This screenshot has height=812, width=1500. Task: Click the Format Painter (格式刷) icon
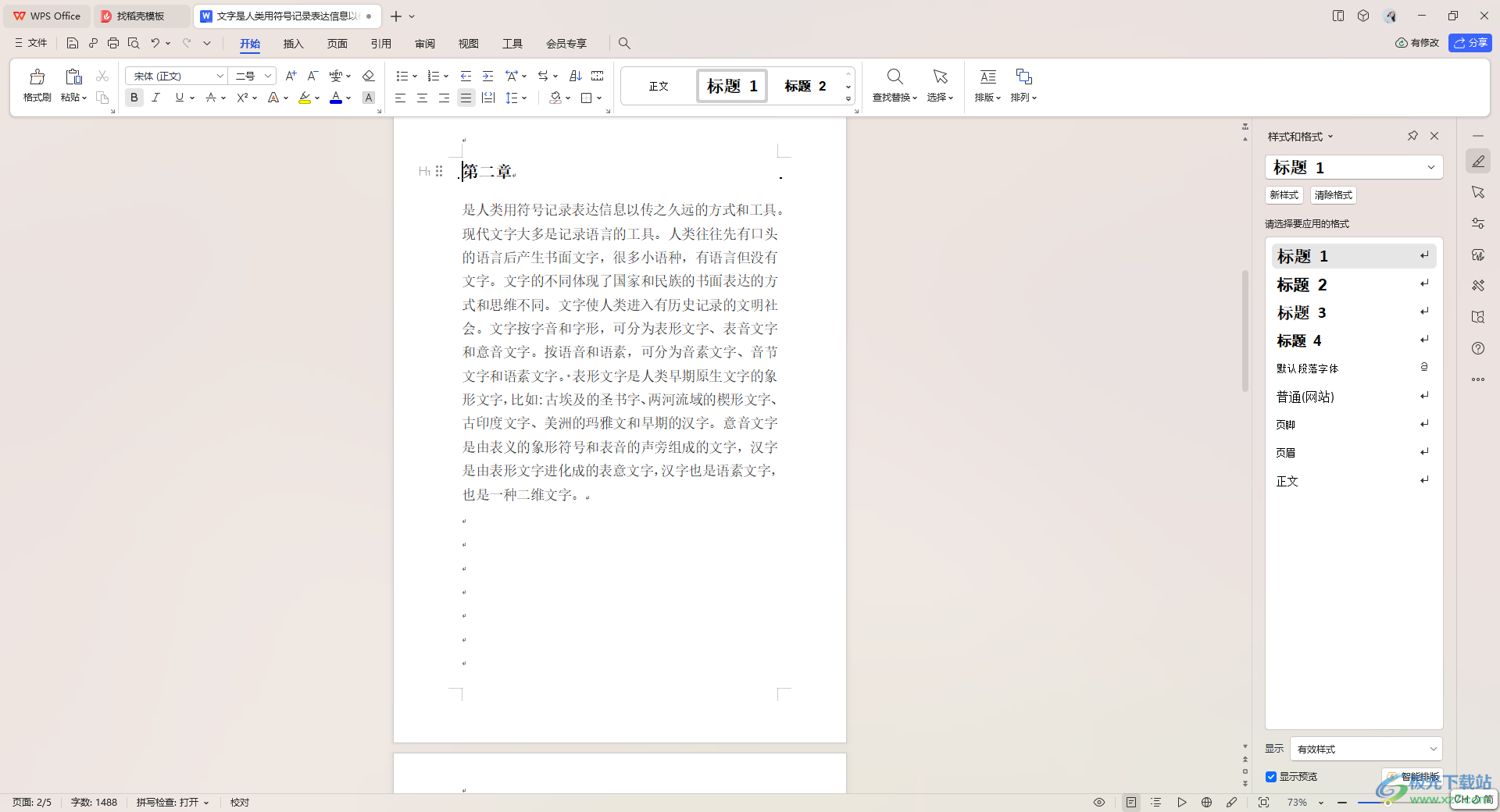(37, 77)
